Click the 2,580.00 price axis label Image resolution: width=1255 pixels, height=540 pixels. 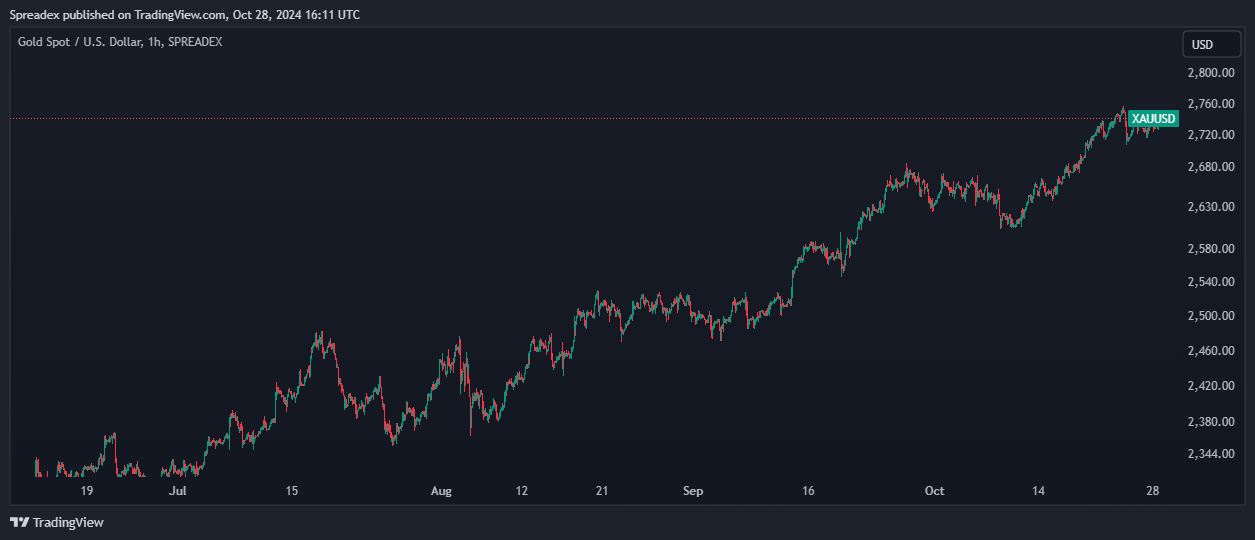pos(1209,248)
